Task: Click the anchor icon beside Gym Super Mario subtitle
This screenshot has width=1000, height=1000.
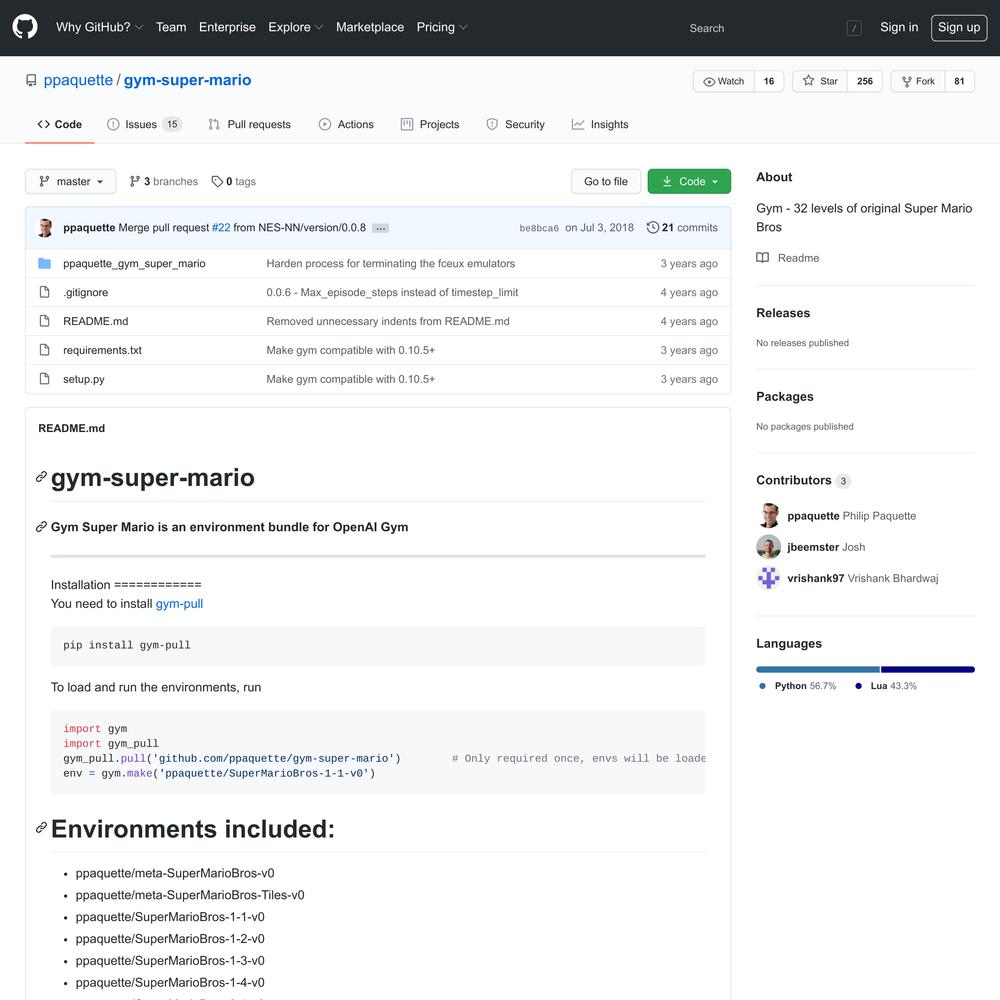Action: [41, 527]
